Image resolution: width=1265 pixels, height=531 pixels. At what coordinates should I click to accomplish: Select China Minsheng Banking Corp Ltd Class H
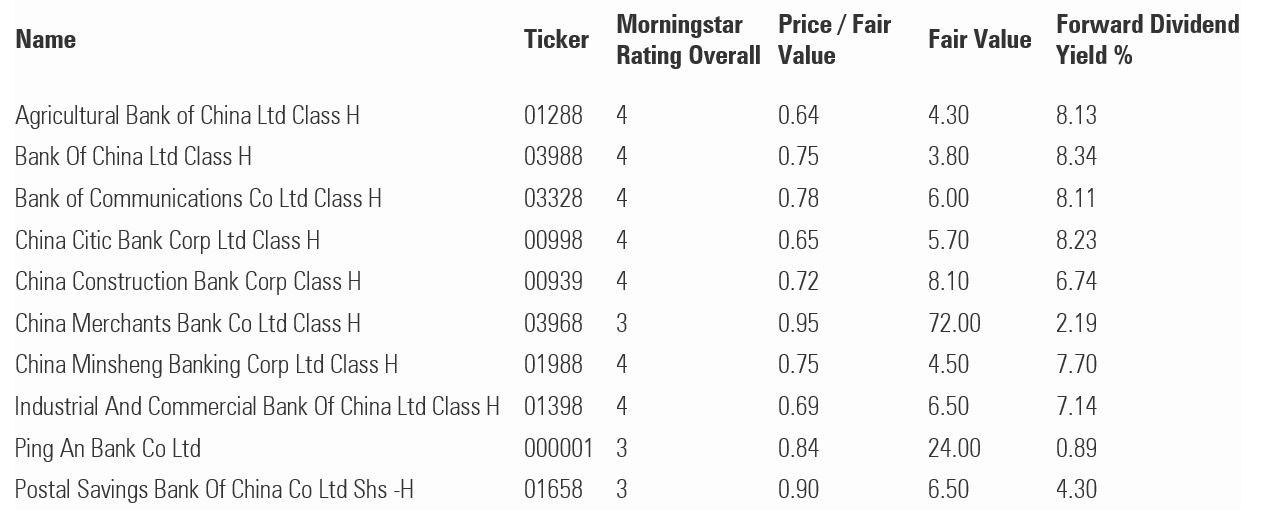(x=206, y=364)
